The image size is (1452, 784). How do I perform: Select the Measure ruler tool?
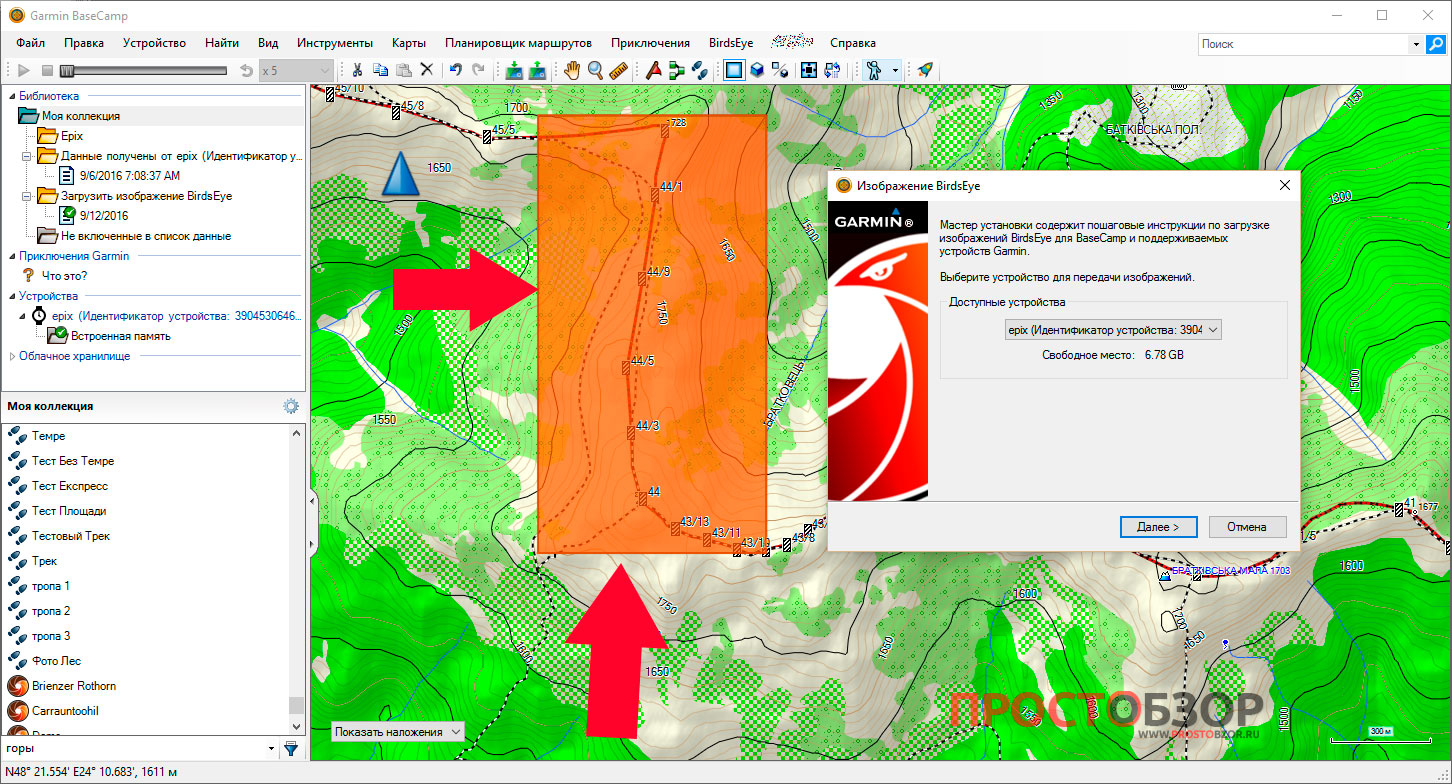tap(618, 70)
